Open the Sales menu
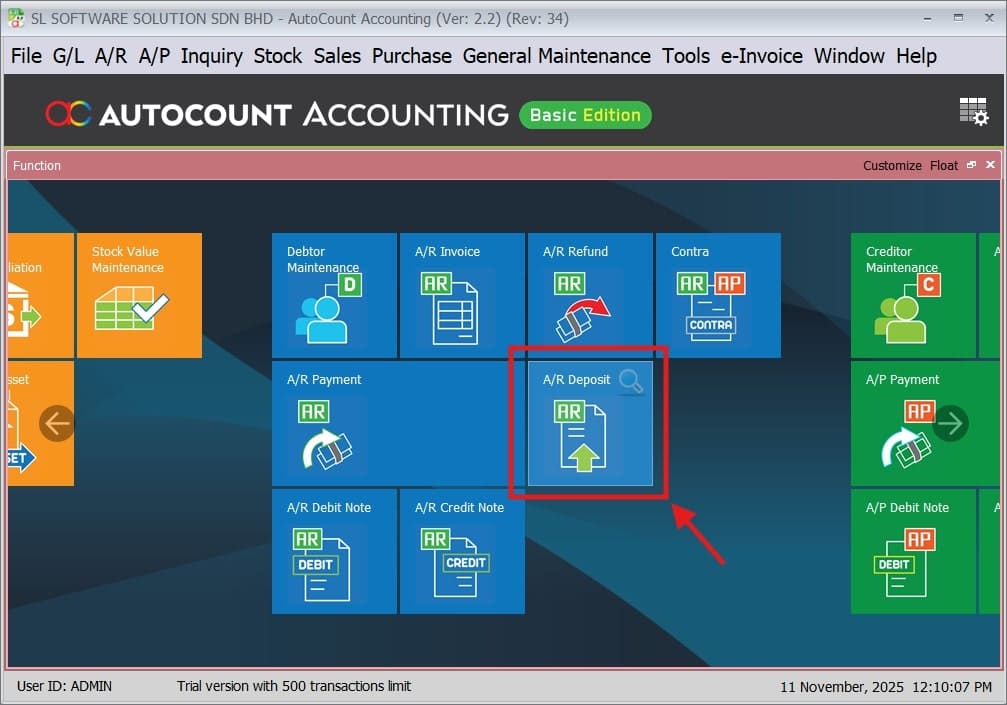The height and width of the screenshot is (705, 1007). (x=336, y=56)
